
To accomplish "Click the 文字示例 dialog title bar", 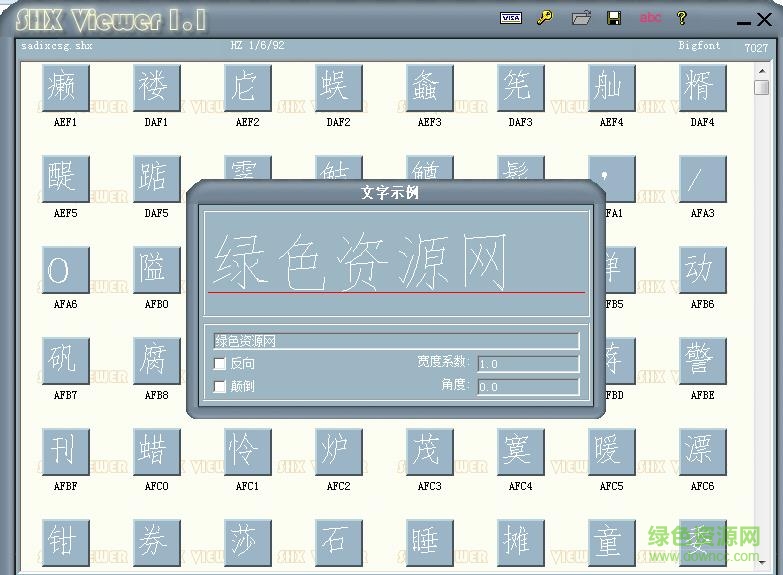I will pyautogui.click(x=390, y=193).
